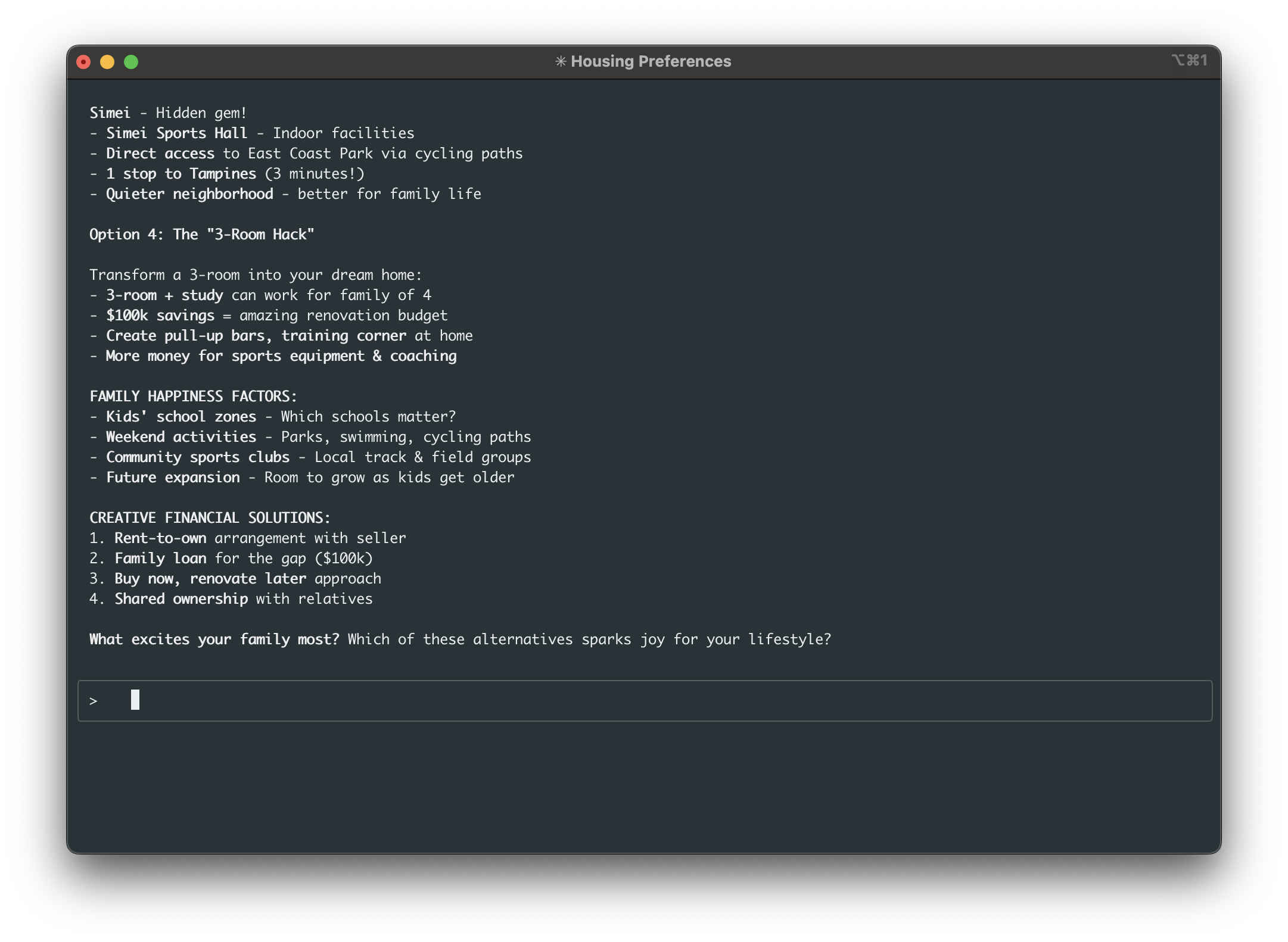This screenshot has height=942, width=1288.
Task: Select the 'Shared ownership with relatives' option
Action: tap(231, 598)
